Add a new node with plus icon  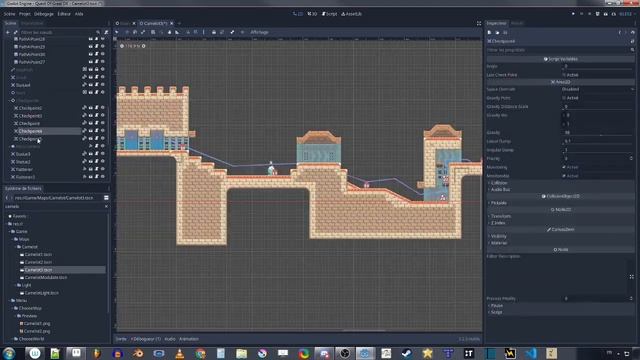click(x=8, y=32)
